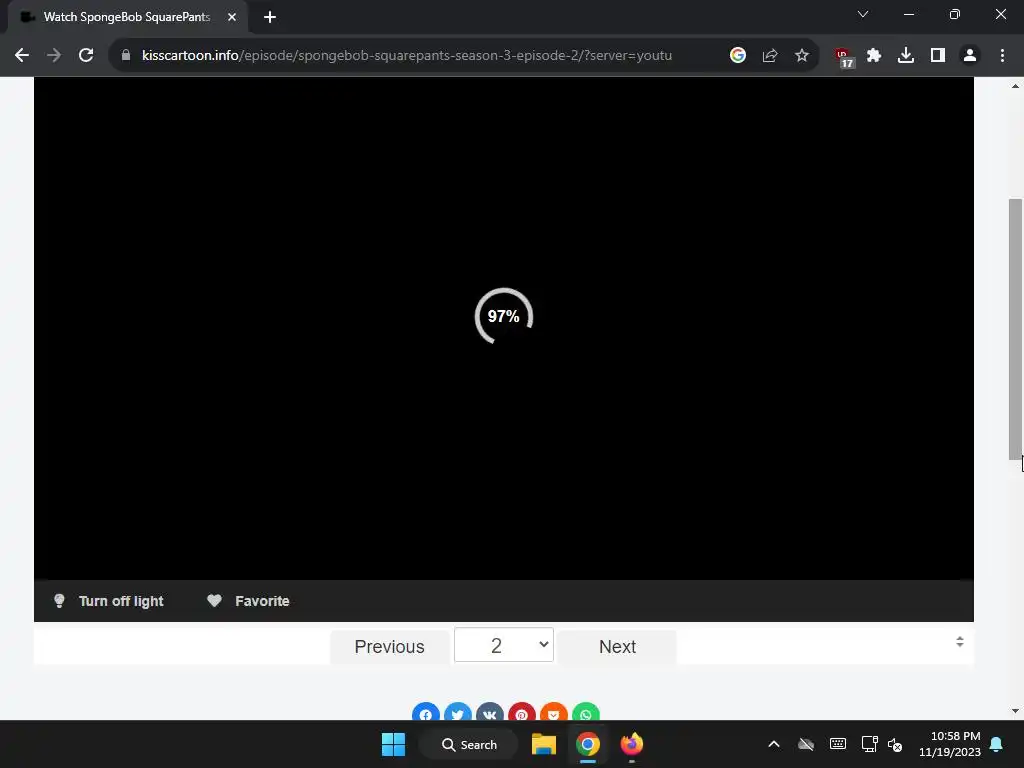
Task: Expand the tab search chevron
Action: coord(863,14)
